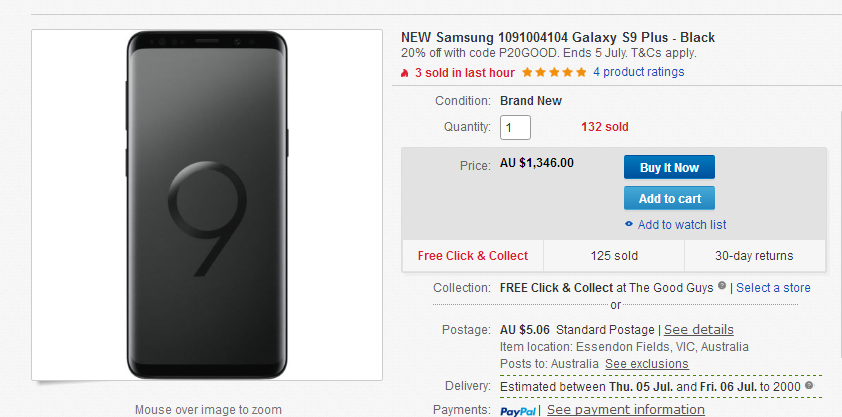Select the 125 sold tab

tap(614, 256)
